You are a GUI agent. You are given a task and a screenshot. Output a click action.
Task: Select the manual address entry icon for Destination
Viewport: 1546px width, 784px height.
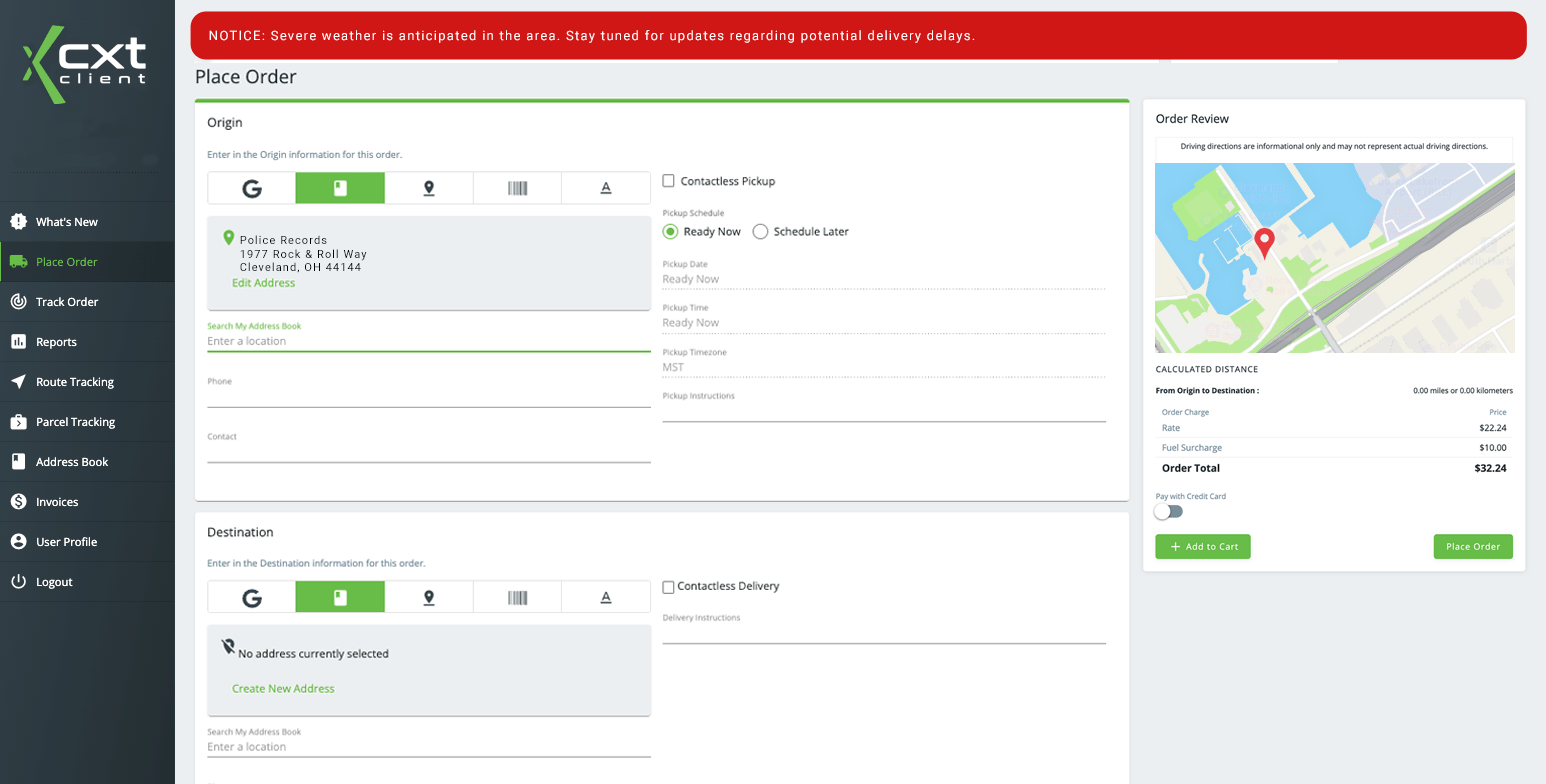(x=605, y=596)
